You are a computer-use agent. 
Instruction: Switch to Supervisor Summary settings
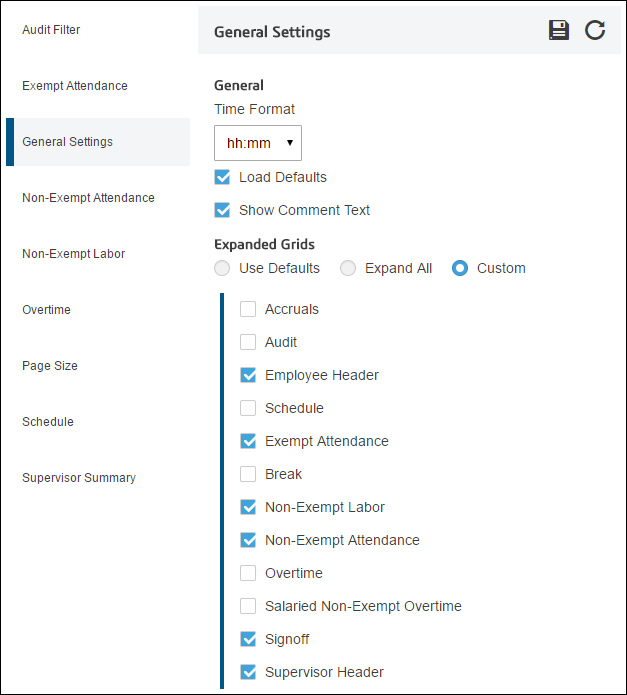point(79,477)
